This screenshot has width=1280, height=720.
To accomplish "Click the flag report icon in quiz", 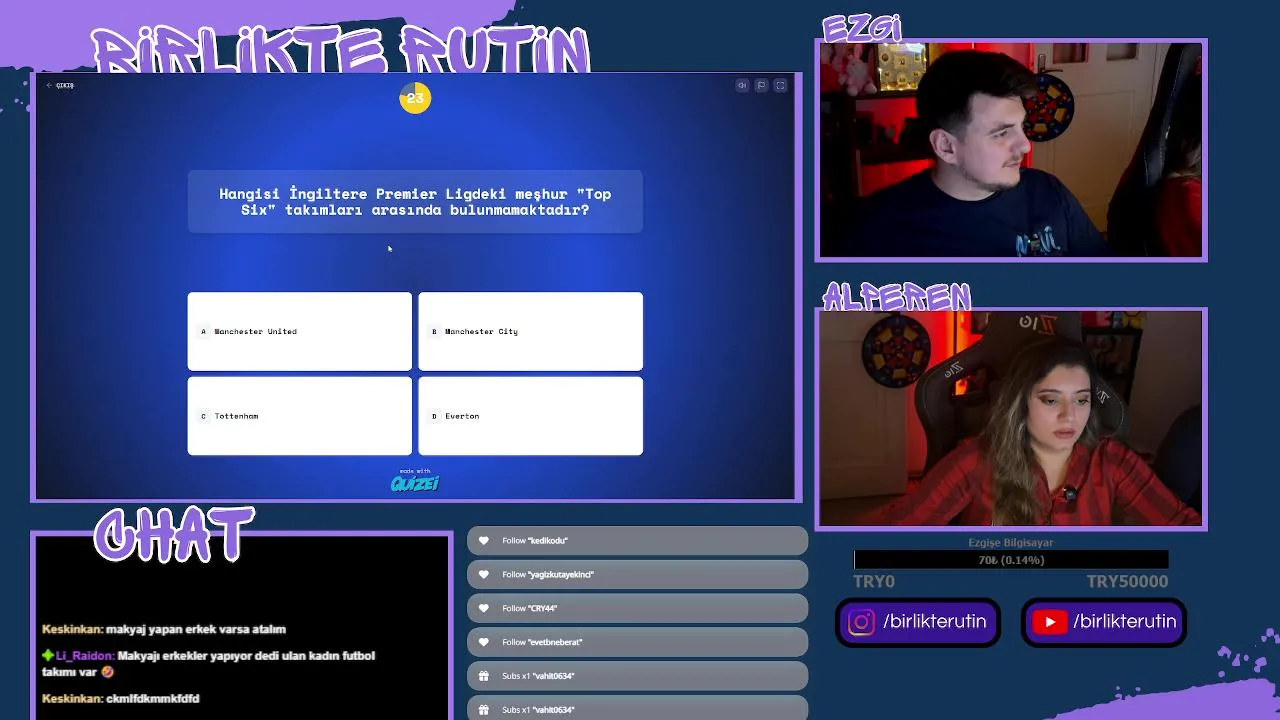I will (761, 85).
